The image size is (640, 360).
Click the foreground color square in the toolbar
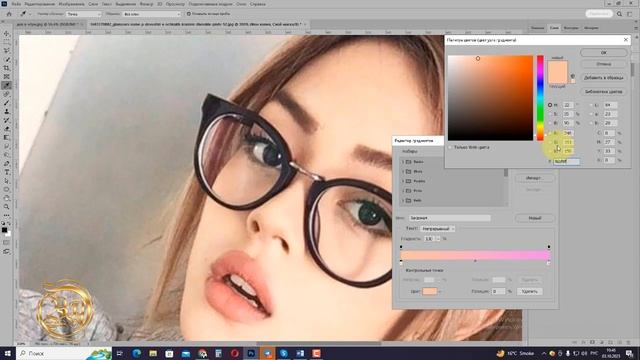click(4, 230)
